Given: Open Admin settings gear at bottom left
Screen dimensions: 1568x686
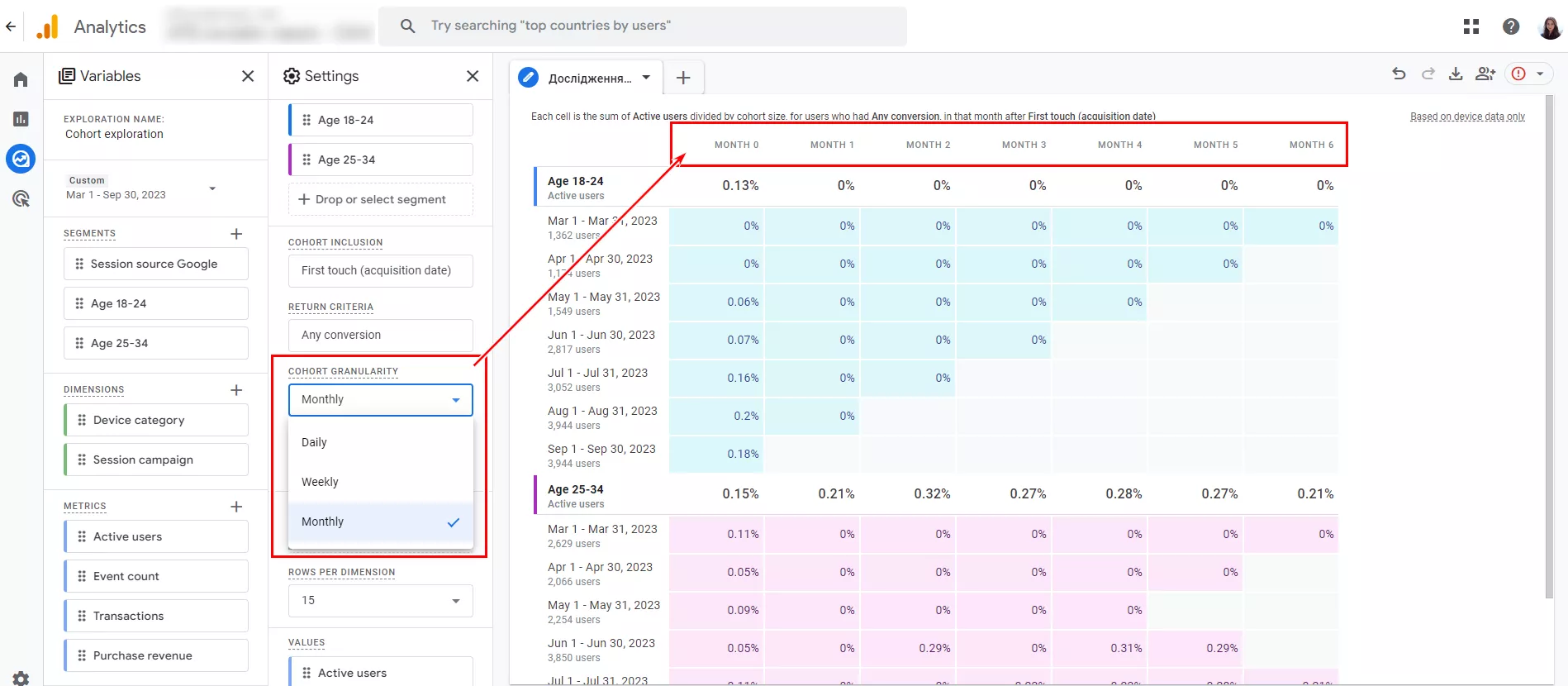Looking at the screenshot, I should (x=21, y=678).
